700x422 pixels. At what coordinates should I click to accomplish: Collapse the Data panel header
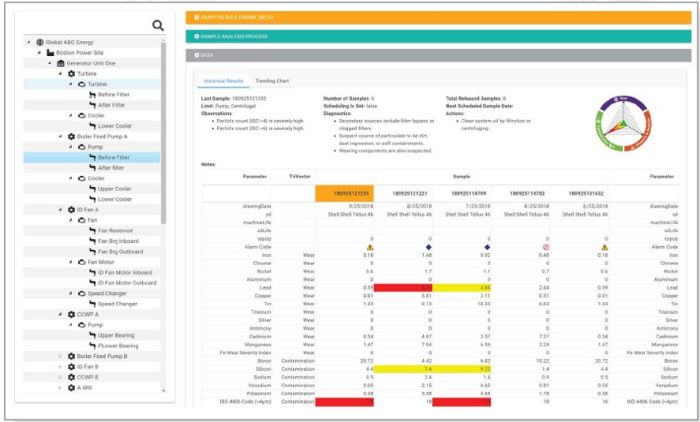click(434, 55)
